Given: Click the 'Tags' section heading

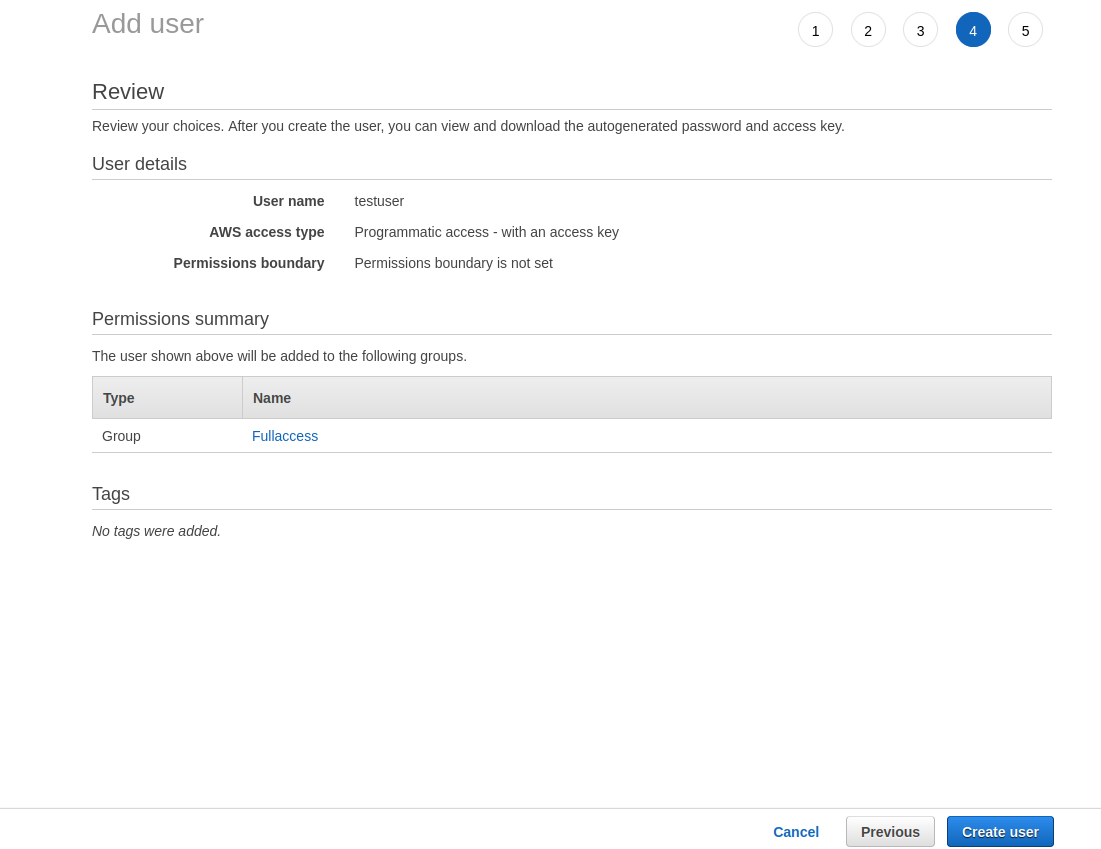Looking at the screenshot, I should coord(111,494).
